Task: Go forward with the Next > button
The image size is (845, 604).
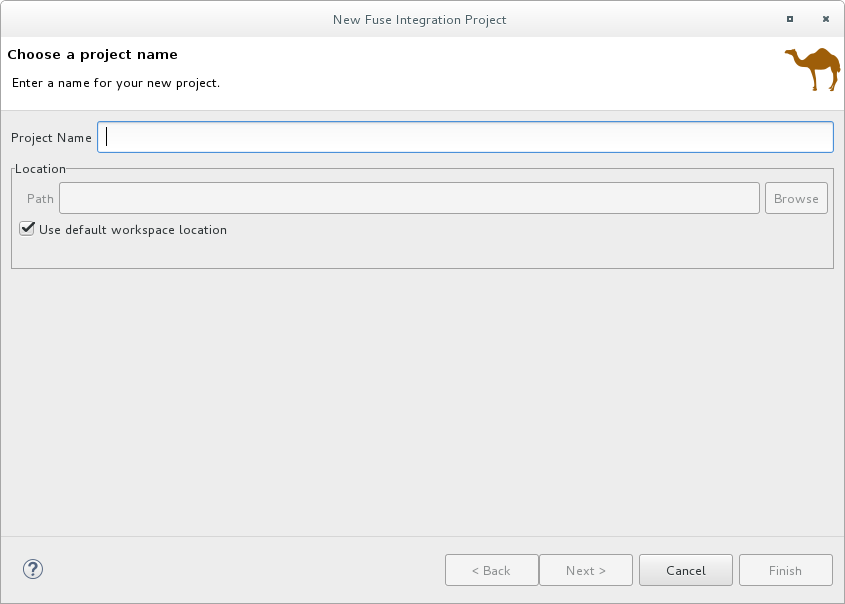Action: pyautogui.click(x=585, y=570)
